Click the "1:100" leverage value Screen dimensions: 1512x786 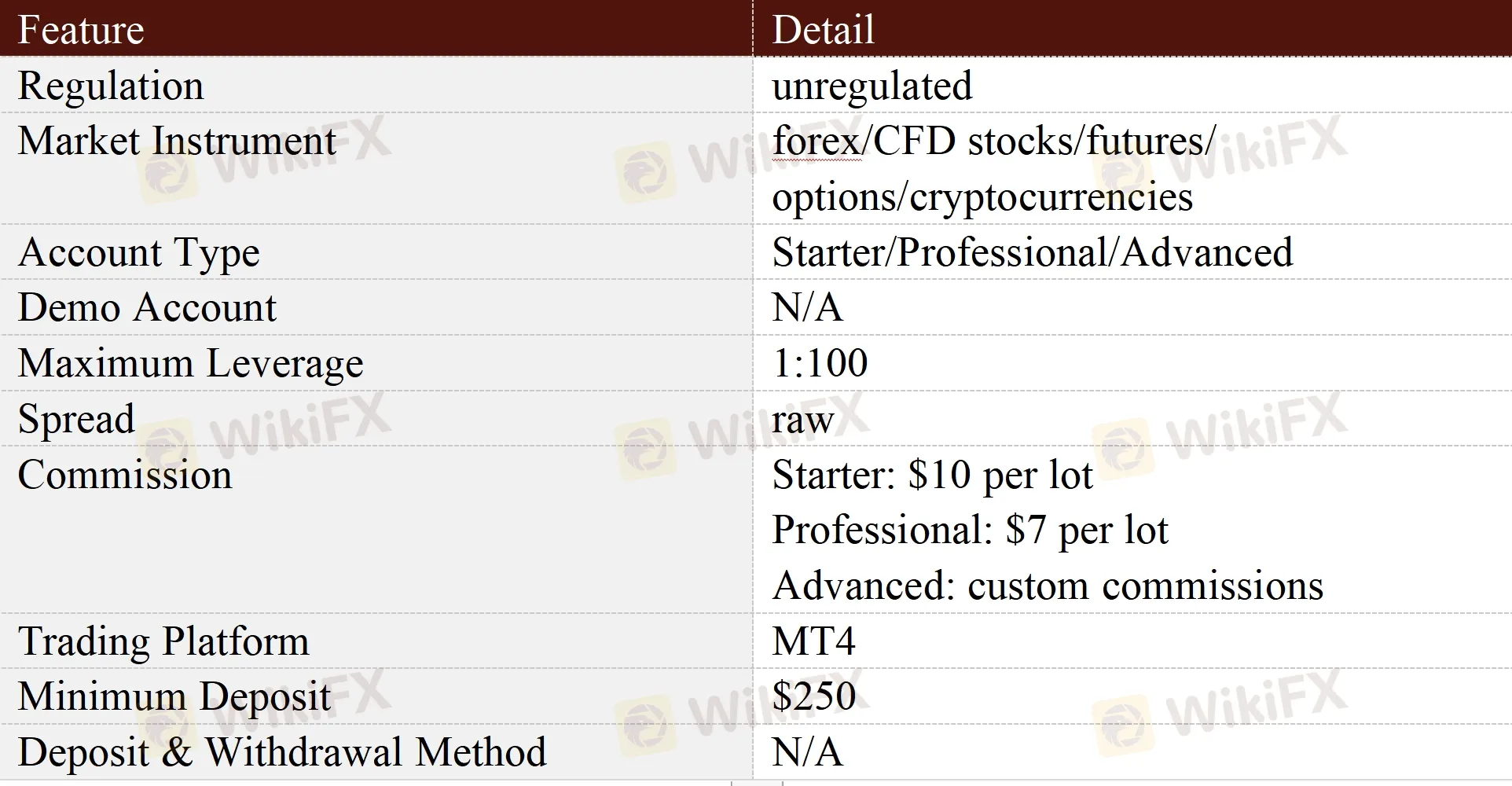[820, 363]
